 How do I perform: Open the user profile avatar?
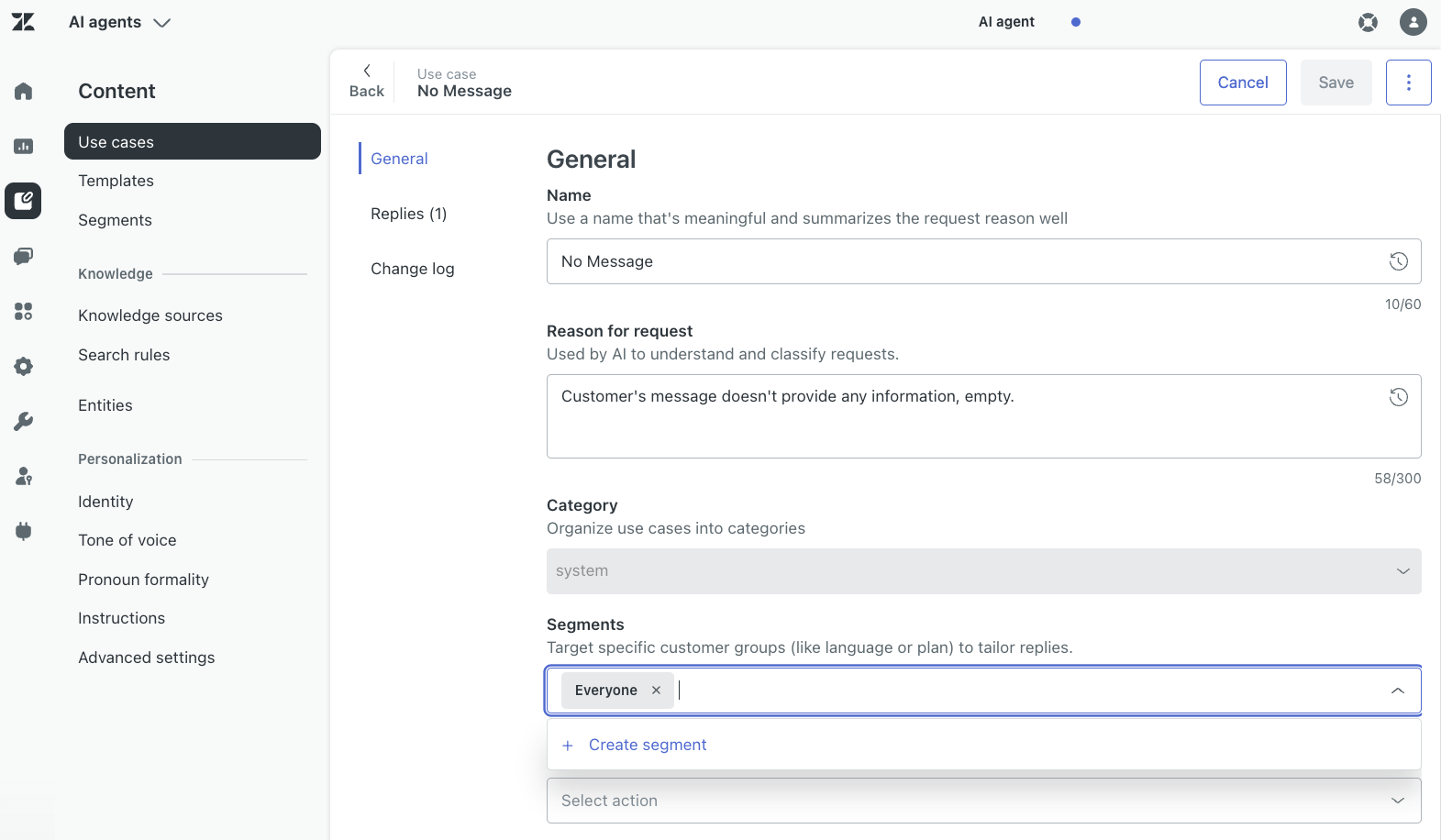point(1413,22)
